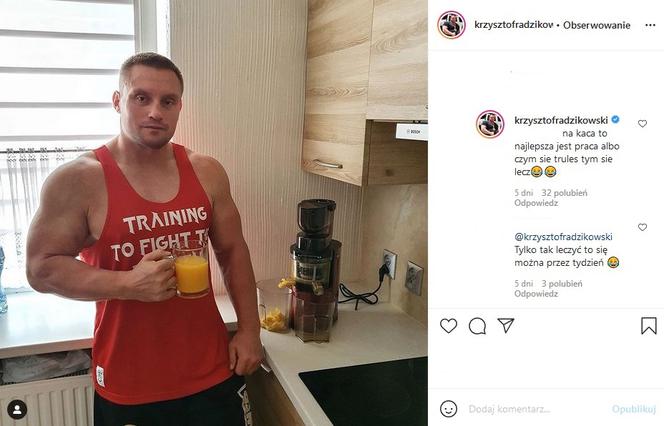Open the krzysztofradzikowski header username link
The height and width of the screenshot is (426, 664).
(514, 25)
